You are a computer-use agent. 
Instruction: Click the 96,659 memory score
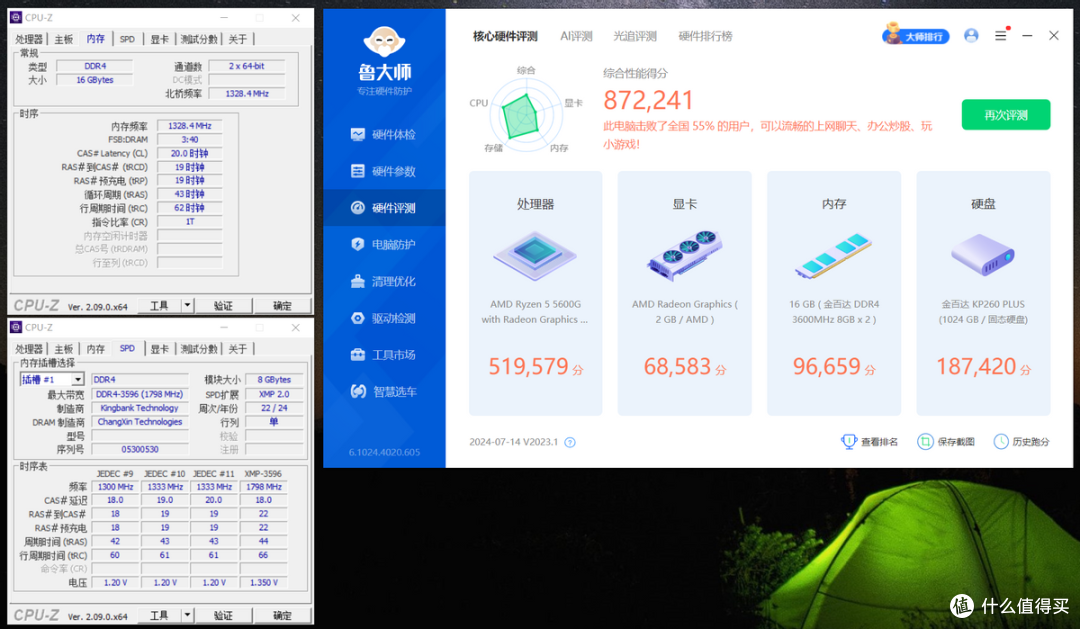[x=827, y=367]
